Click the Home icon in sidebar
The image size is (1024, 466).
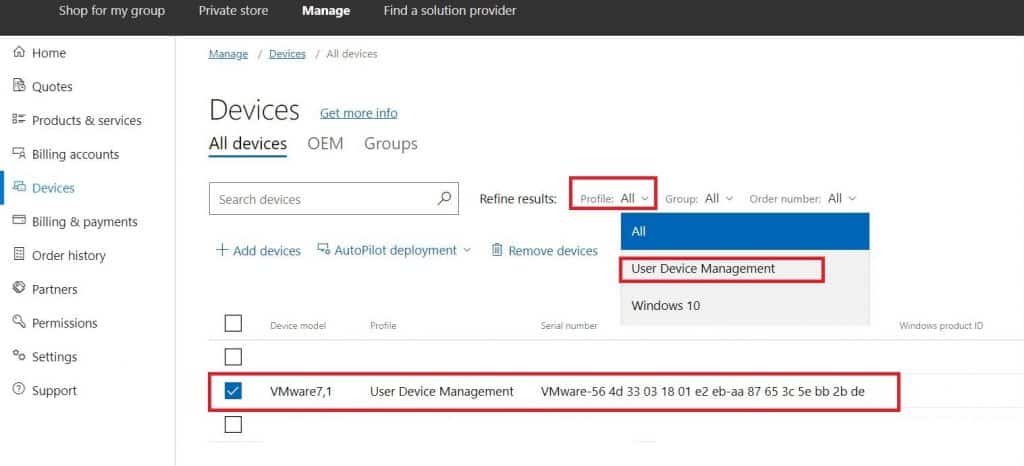[x=19, y=52]
